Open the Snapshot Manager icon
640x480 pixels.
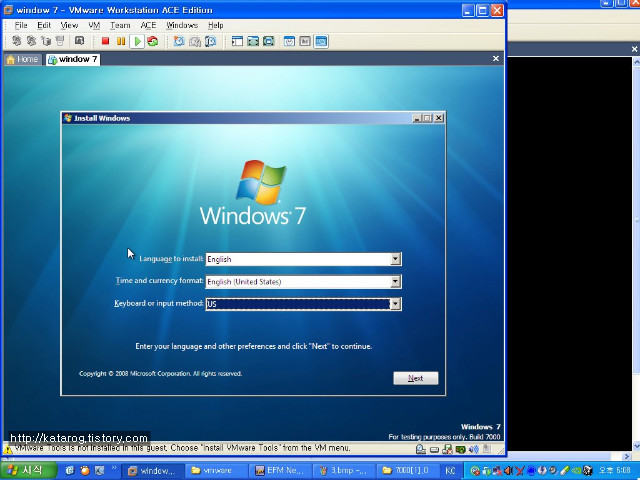pos(211,41)
